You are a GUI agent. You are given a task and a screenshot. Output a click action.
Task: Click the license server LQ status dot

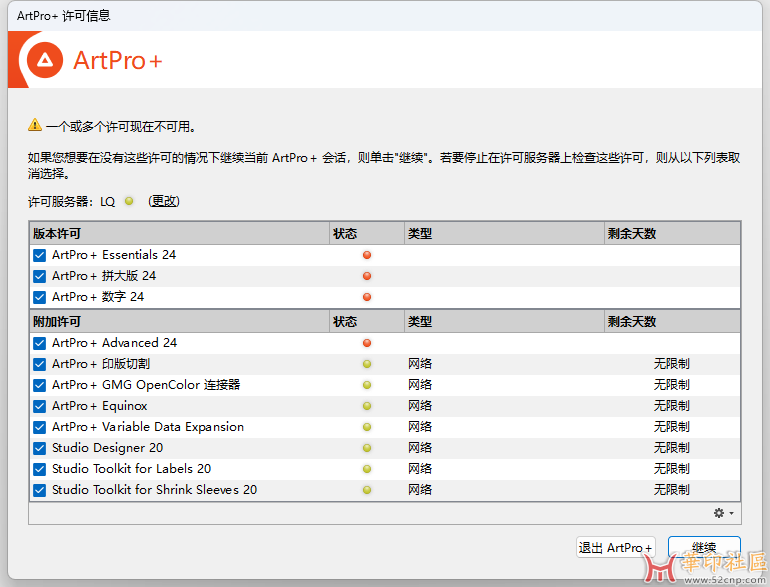129,201
